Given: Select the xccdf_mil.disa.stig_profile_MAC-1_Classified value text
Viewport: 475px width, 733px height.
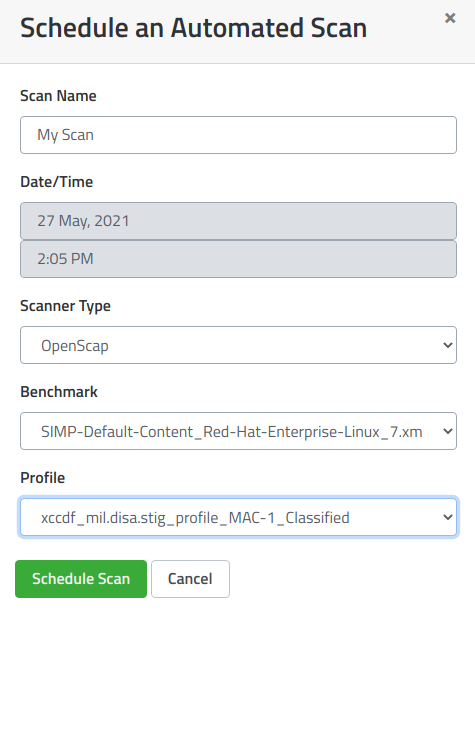Looking at the screenshot, I should [195, 518].
